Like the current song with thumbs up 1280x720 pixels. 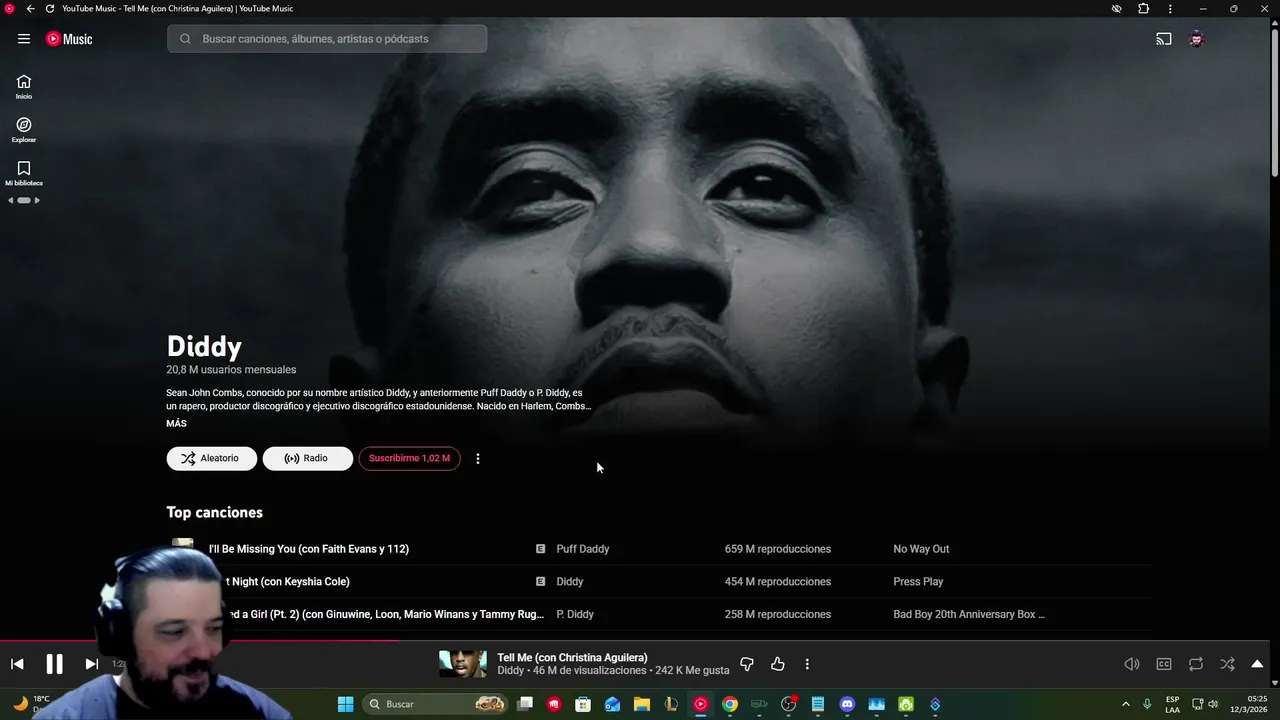[778, 664]
